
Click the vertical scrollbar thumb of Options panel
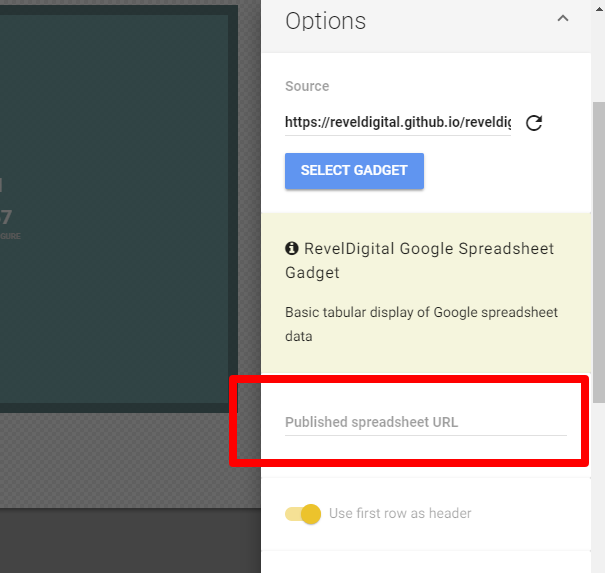click(598, 250)
